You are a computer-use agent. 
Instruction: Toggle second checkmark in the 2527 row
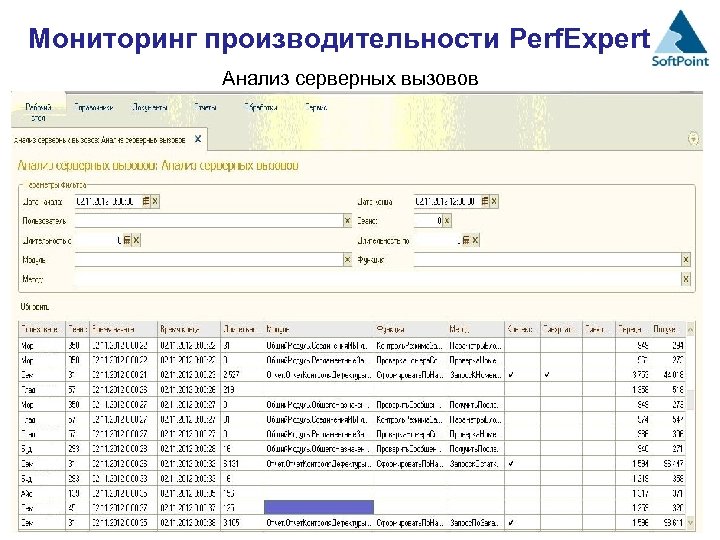(547, 375)
